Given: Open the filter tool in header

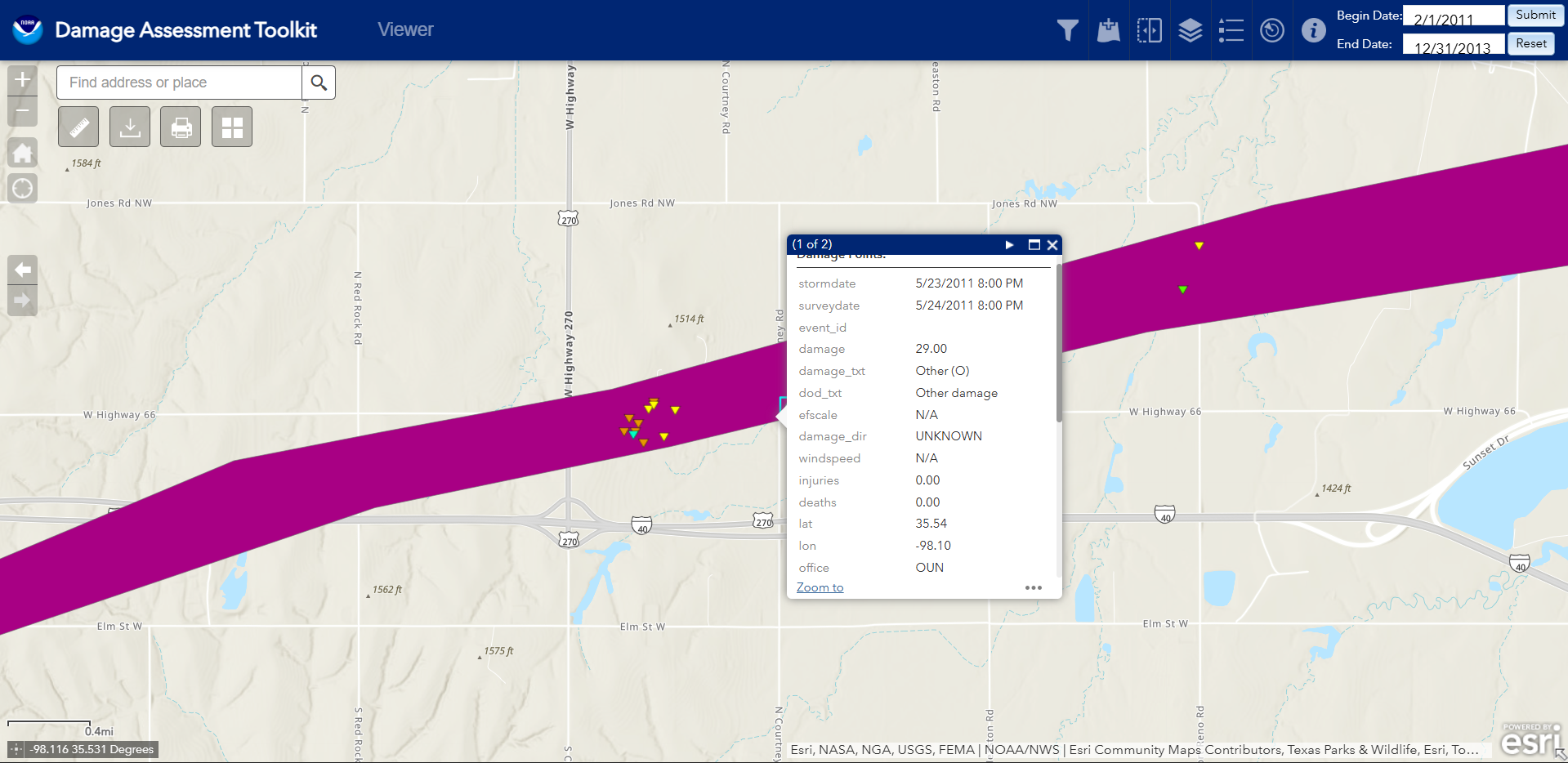Looking at the screenshot, I should point(1067,31).
